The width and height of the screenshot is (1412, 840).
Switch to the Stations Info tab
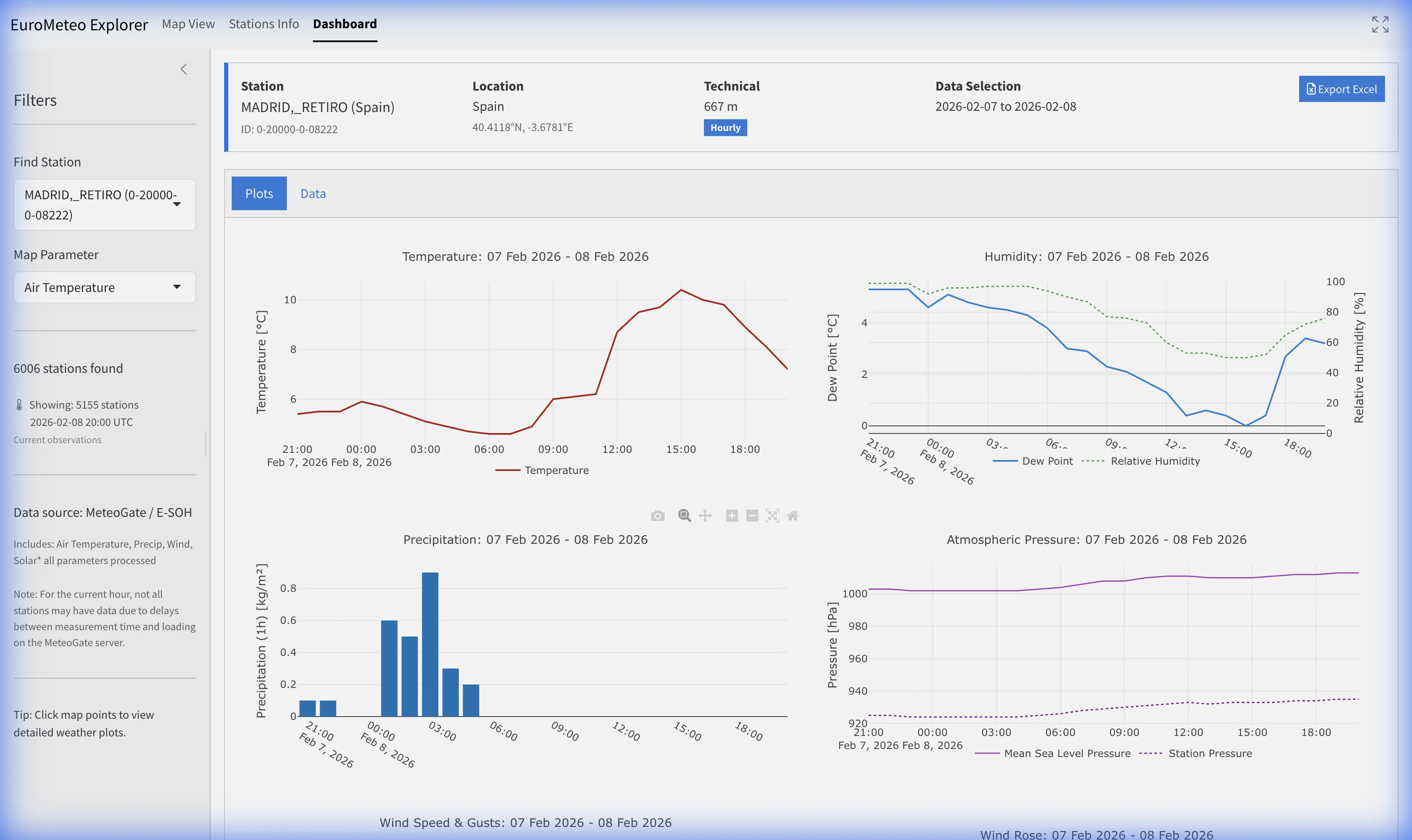point(264,24)
